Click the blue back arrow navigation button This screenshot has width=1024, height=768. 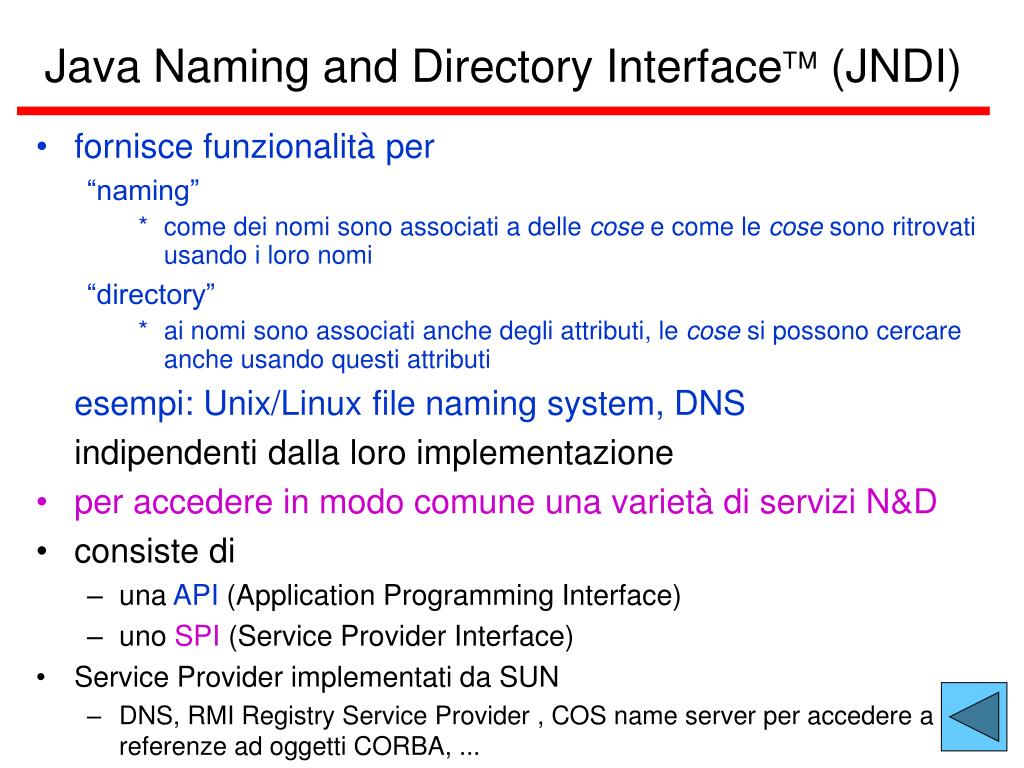974,716
